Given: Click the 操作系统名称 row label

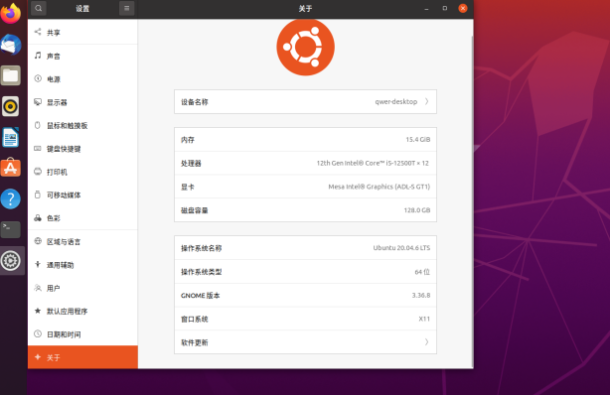Looking at the screenshot, I should 201,248.
